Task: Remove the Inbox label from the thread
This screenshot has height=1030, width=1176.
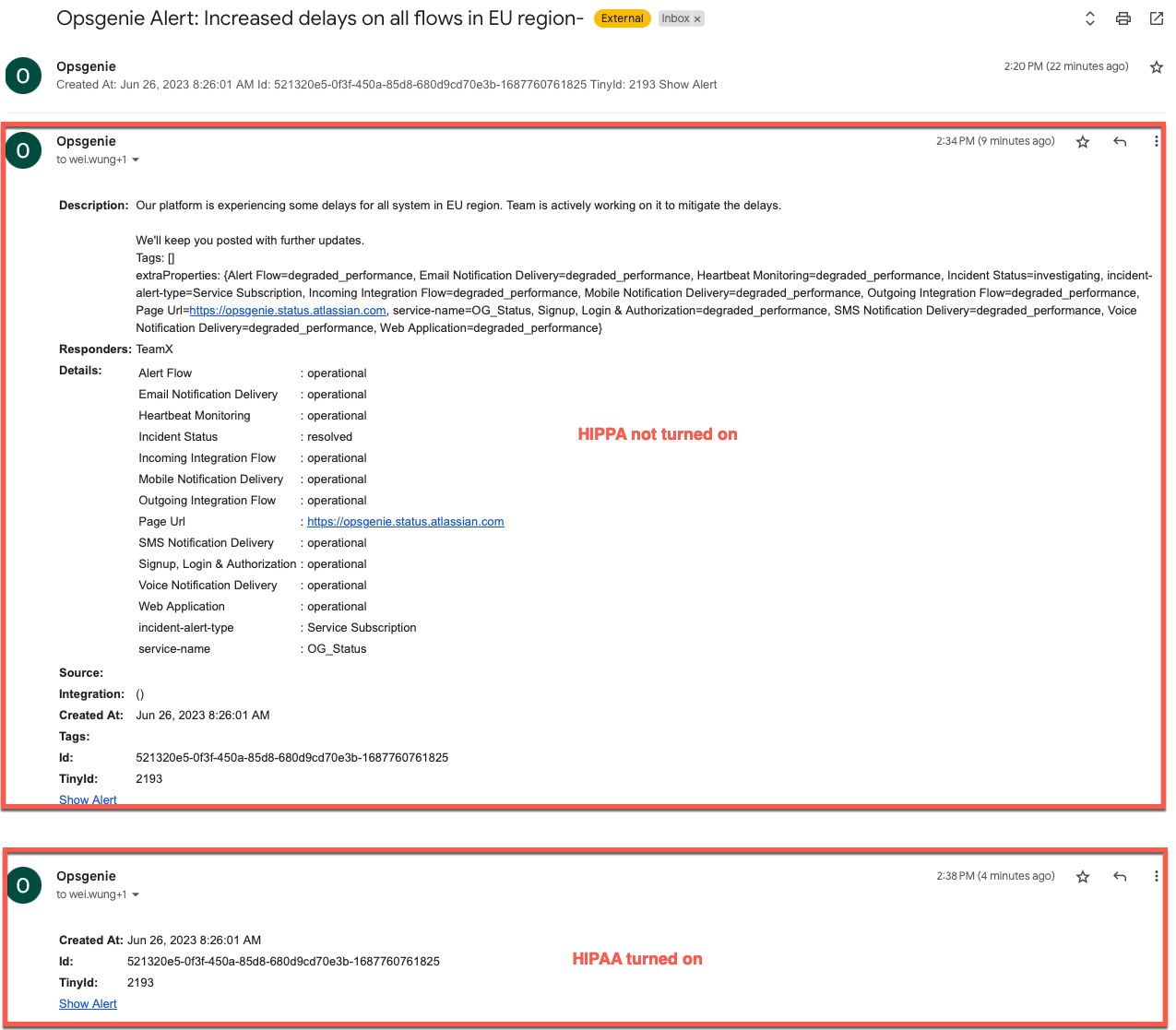Action: tap(696, 18)
